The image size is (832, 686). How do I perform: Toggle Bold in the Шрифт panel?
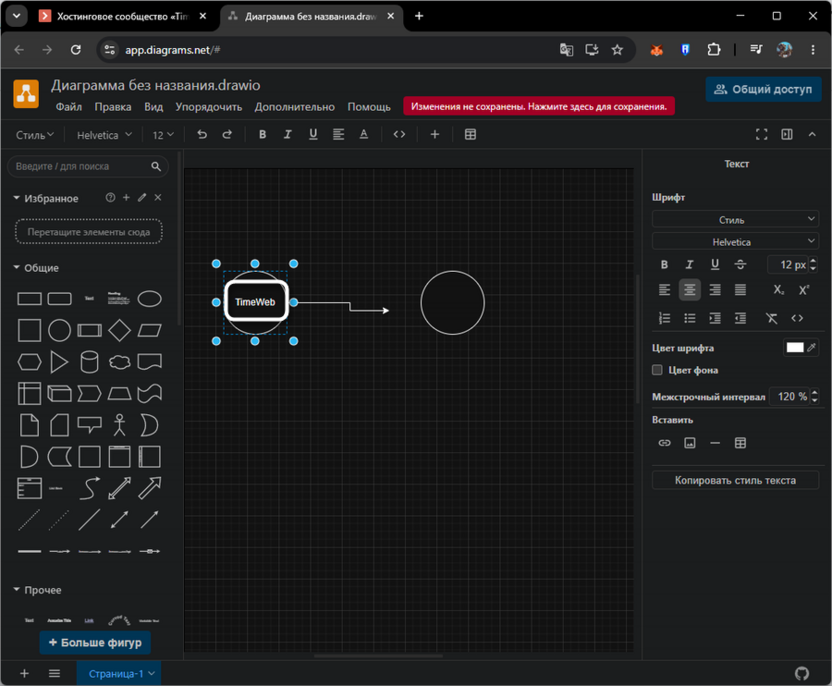coord(664,264)
